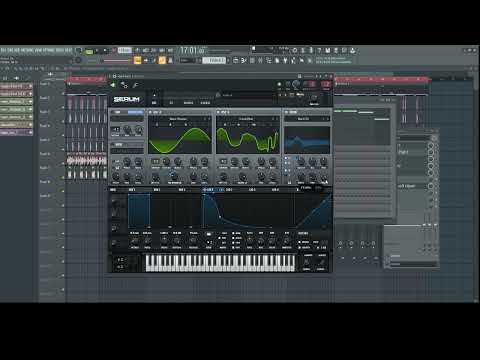Click the porta knob beside the keyboard
Screen dimensions: 480x360
306,262
